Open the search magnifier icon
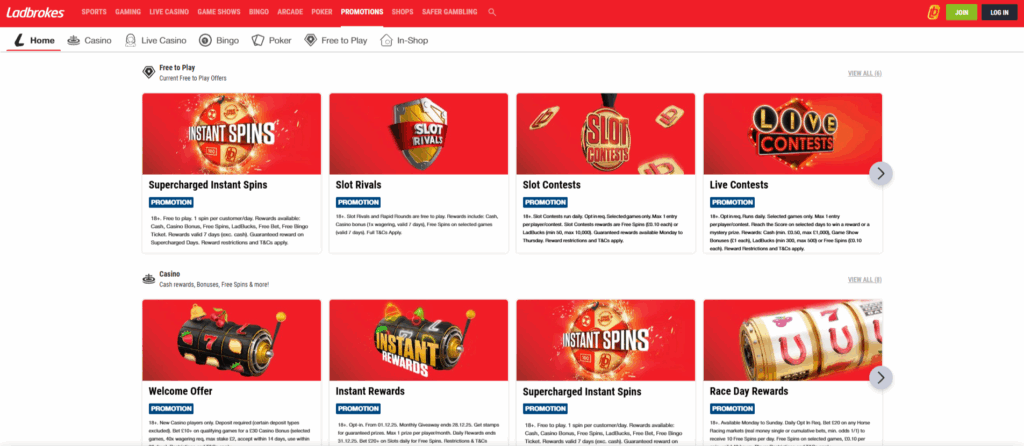The height and width of the screenshot is (446, 1024). 492,12
